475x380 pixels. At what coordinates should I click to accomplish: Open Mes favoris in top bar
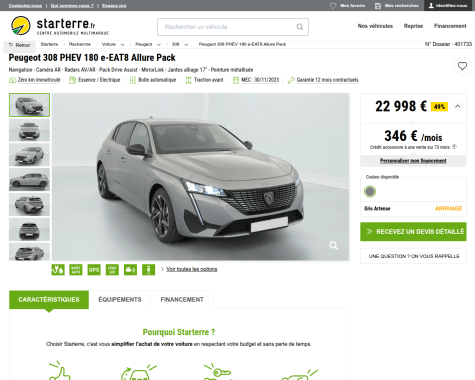pos(347,6)
